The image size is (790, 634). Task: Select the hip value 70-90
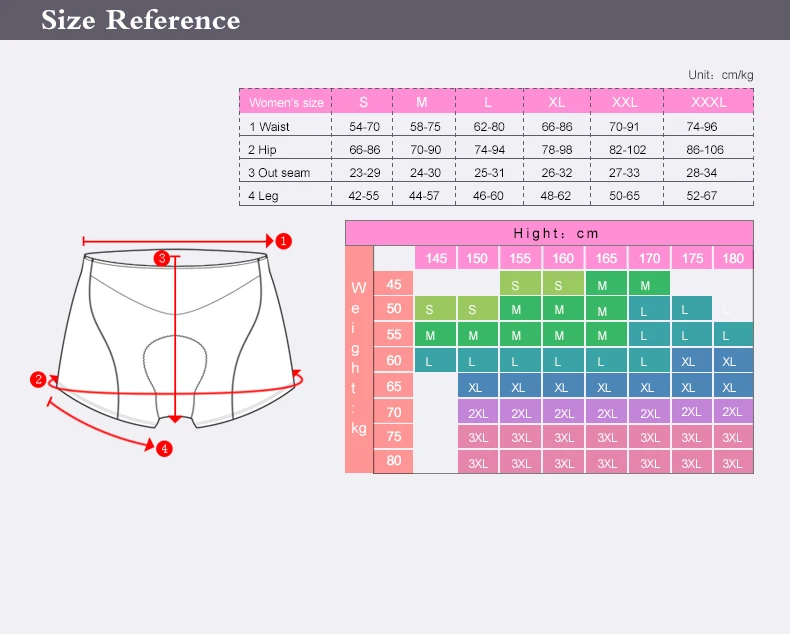[425, 150]
